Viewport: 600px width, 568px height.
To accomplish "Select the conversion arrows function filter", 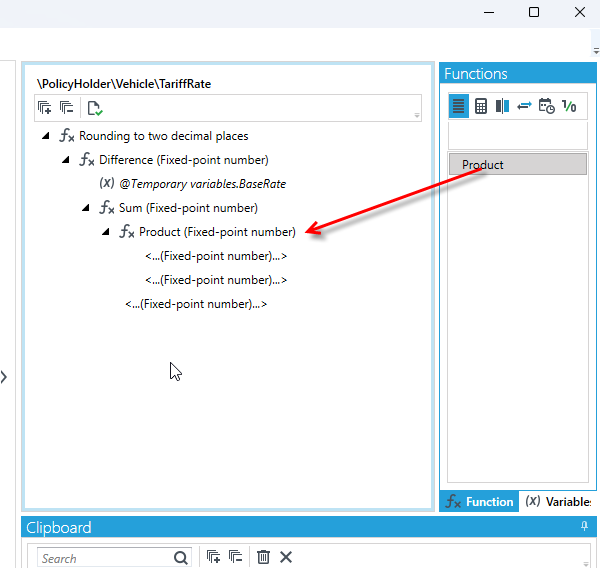I will coord(524,106).
